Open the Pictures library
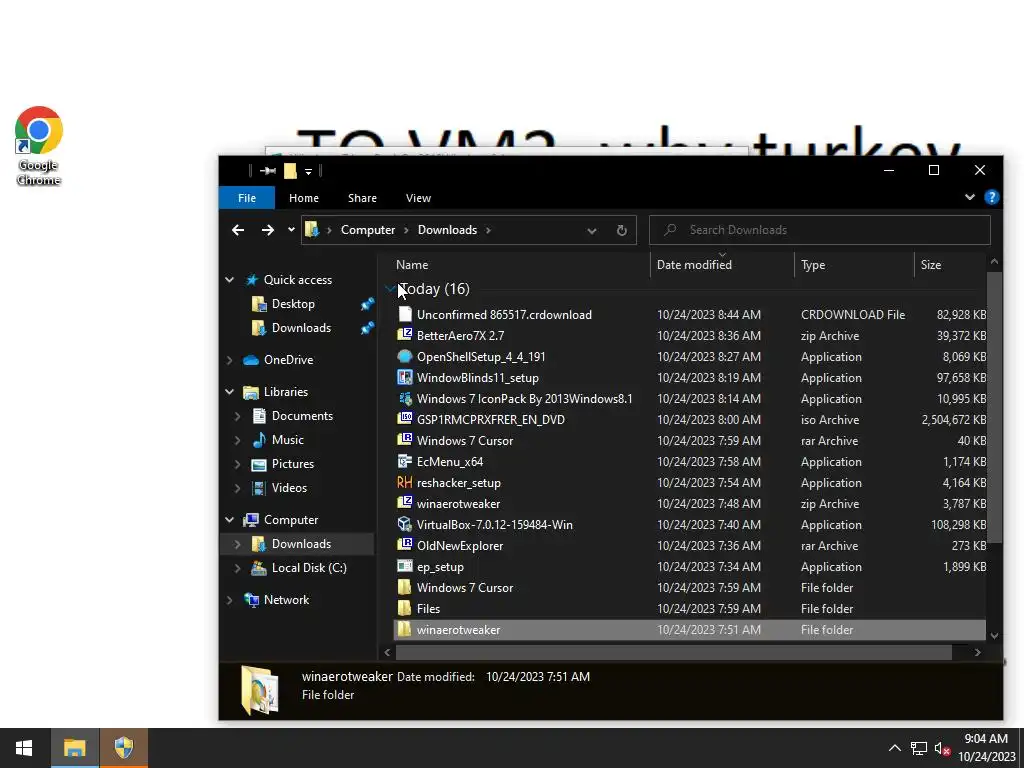This screenshot has width=1024, height=768. tap(293, 464)
